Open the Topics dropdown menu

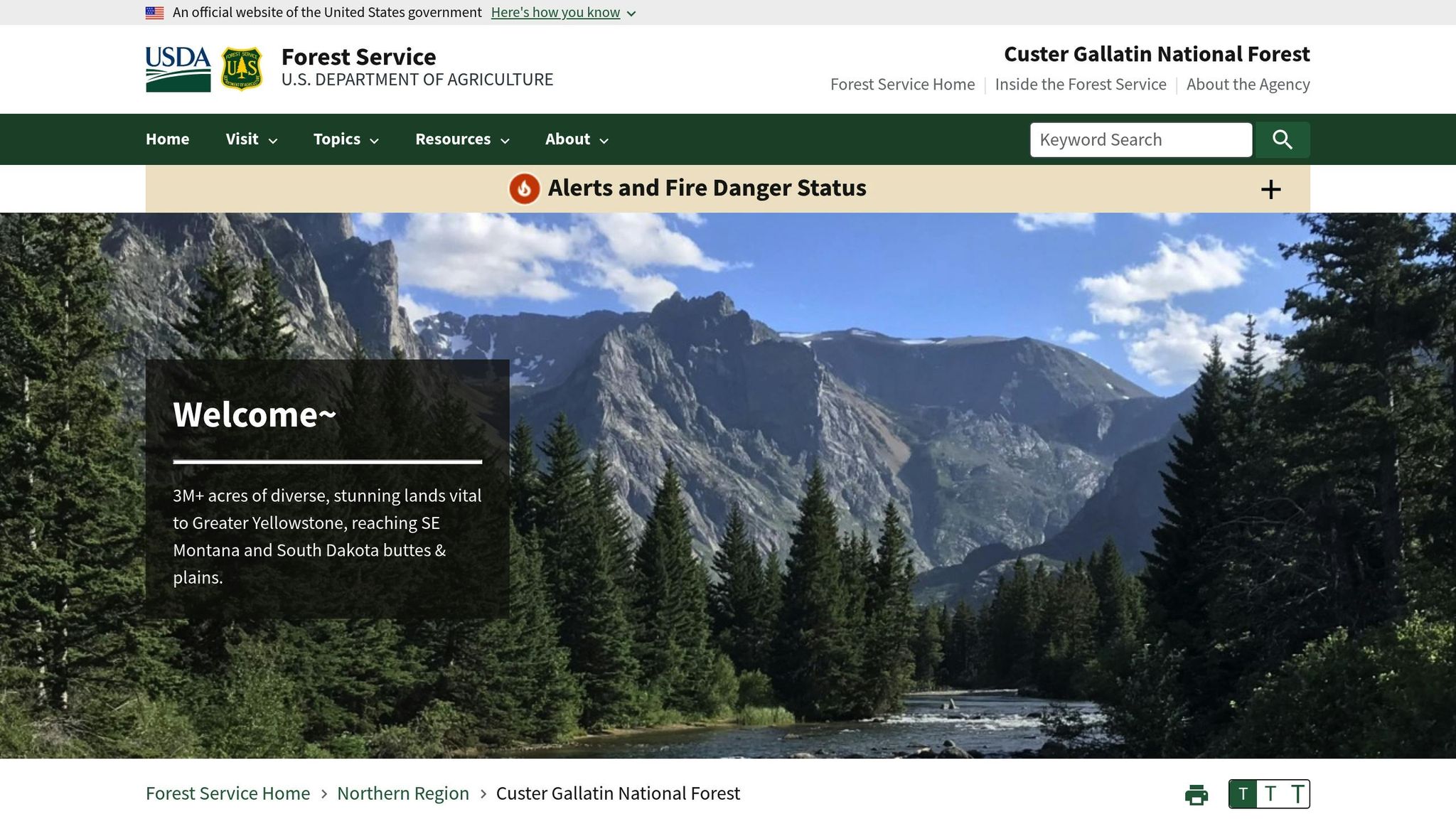346,139
